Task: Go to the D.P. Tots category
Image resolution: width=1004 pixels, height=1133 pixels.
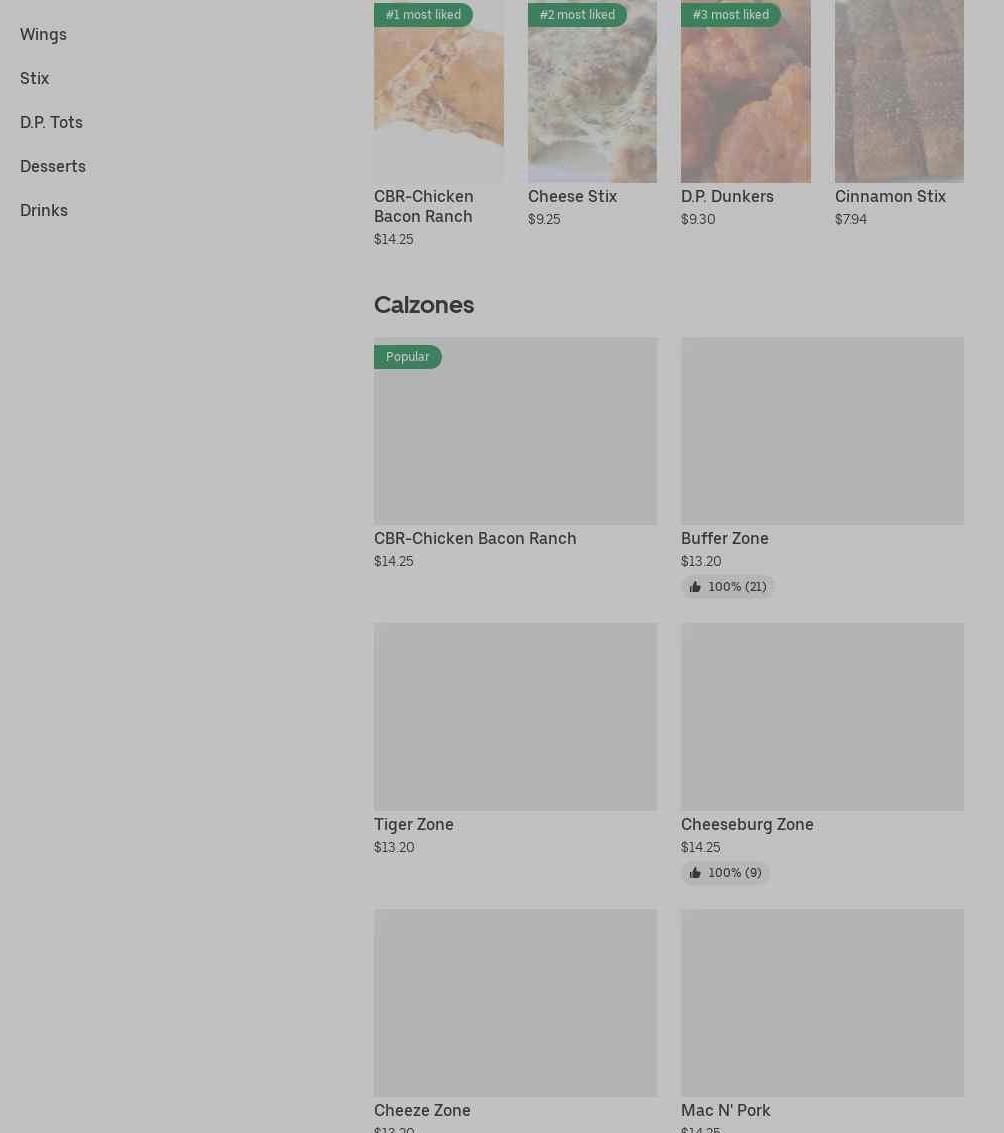Action: coord(51,122)
